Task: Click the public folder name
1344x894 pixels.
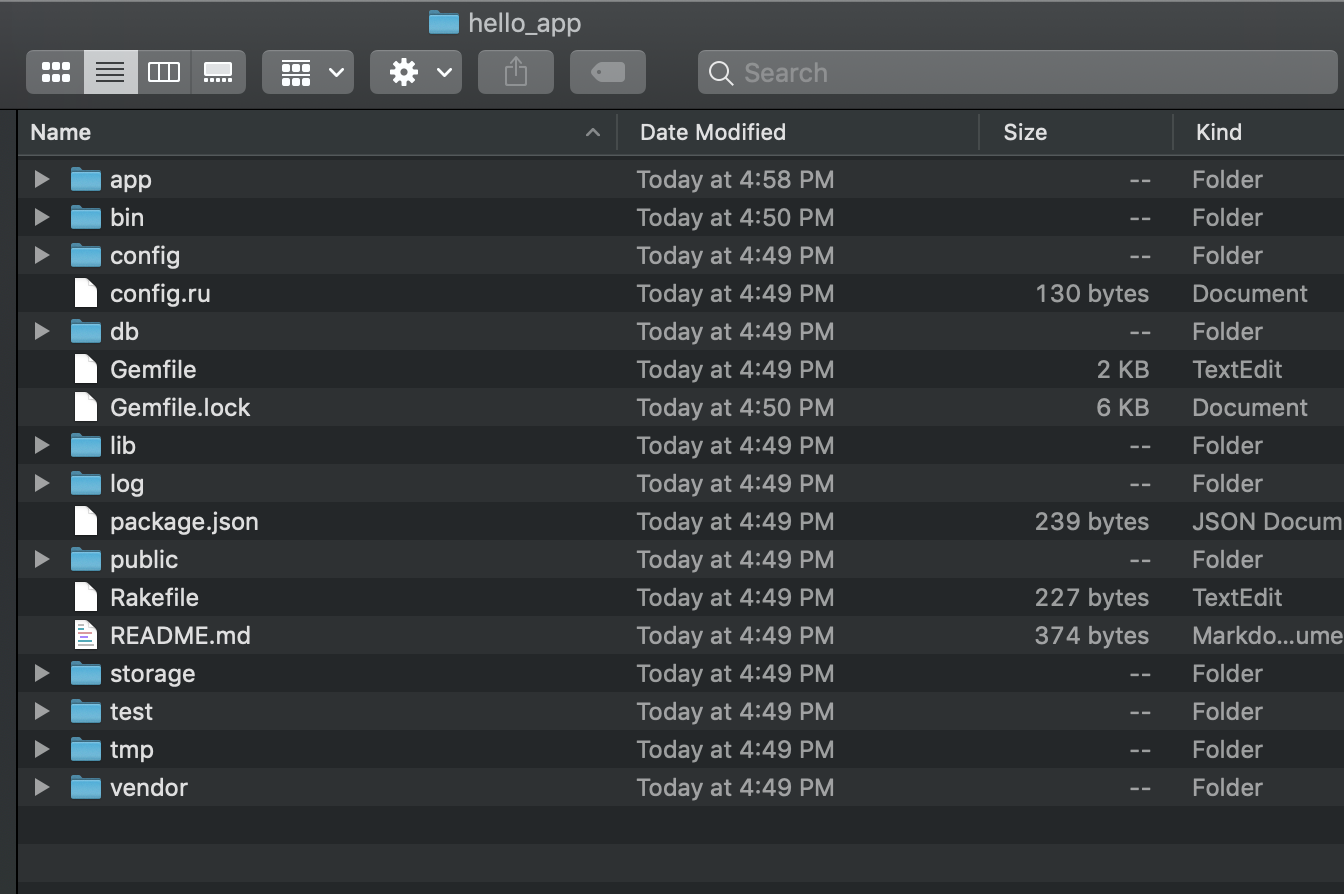Action: click(x=144, y=559)
